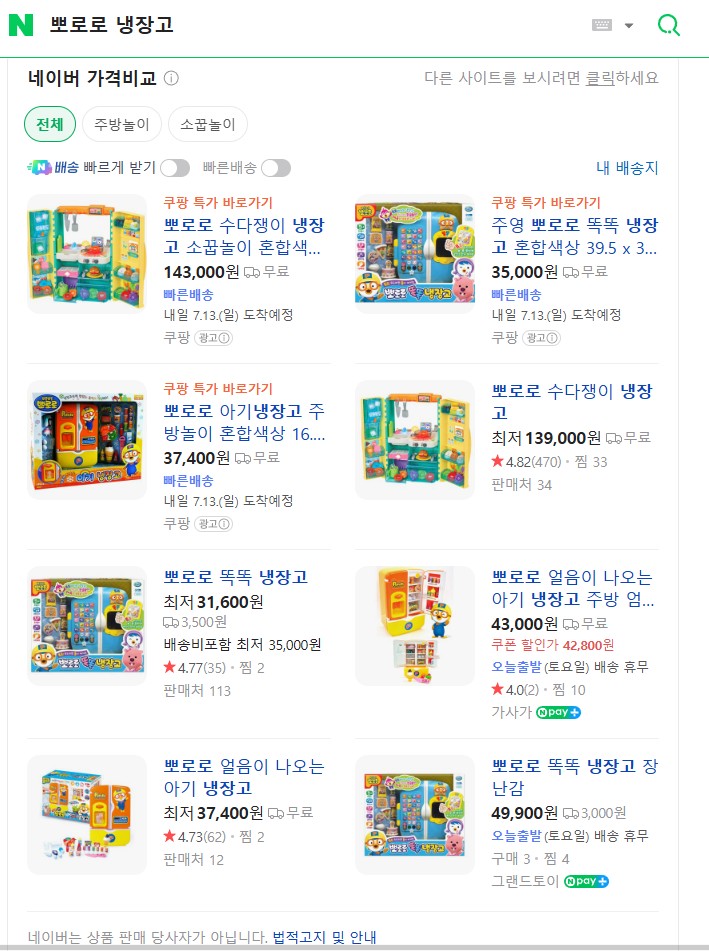This screenshot has height=951, width=709.
Task: Open the 내 배송지 link
Action: (627, 168)
